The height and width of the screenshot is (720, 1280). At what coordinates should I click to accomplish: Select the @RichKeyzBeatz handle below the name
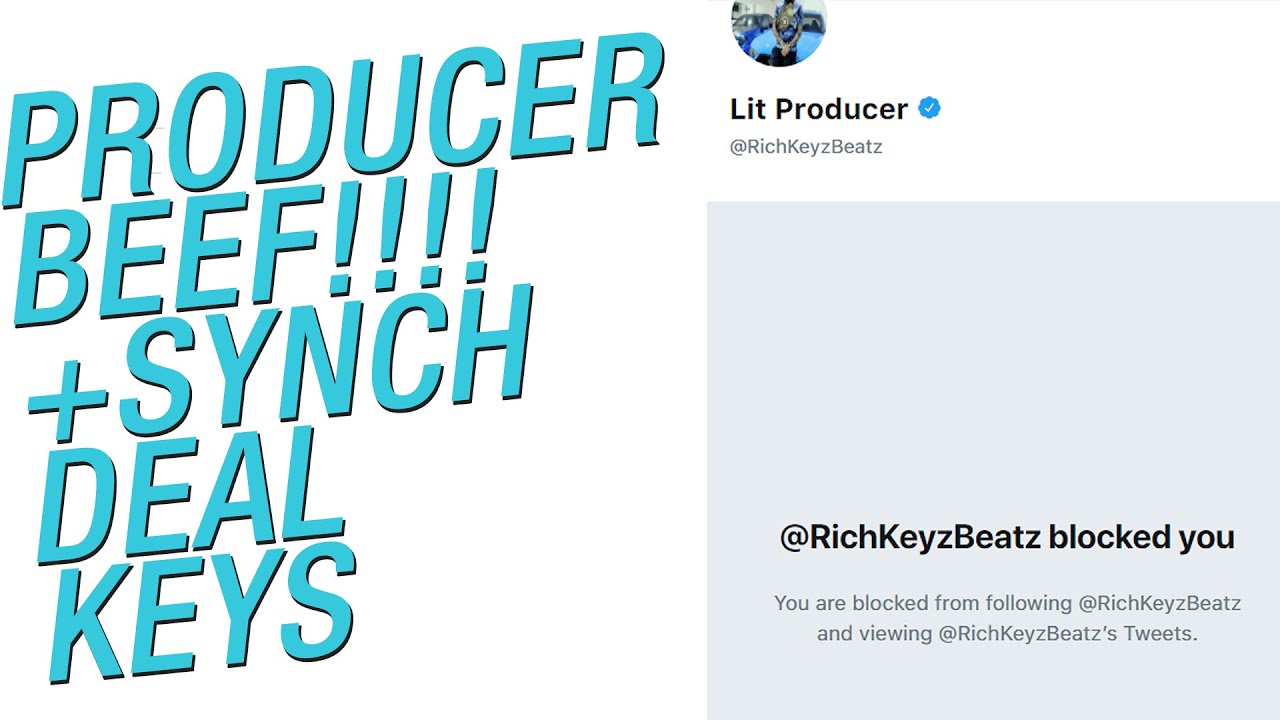806,147
